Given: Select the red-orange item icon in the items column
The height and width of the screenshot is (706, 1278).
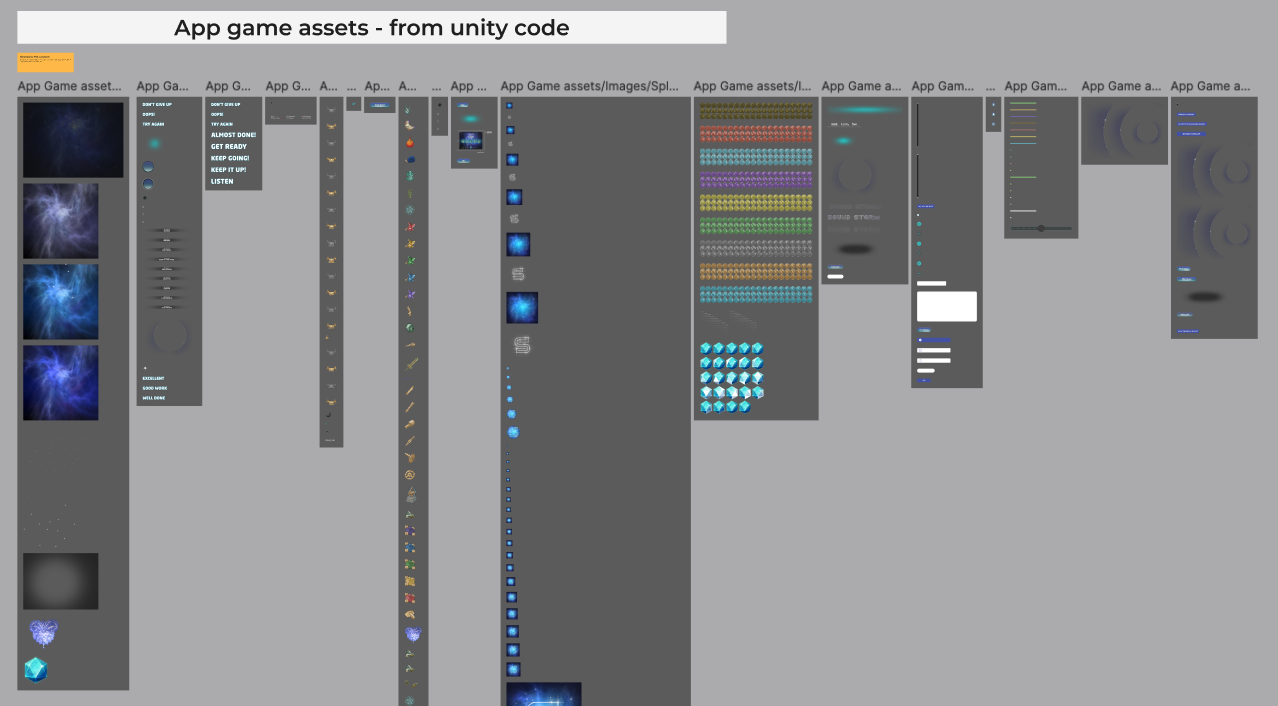Looking at the screenshot, I should [410, 143].
